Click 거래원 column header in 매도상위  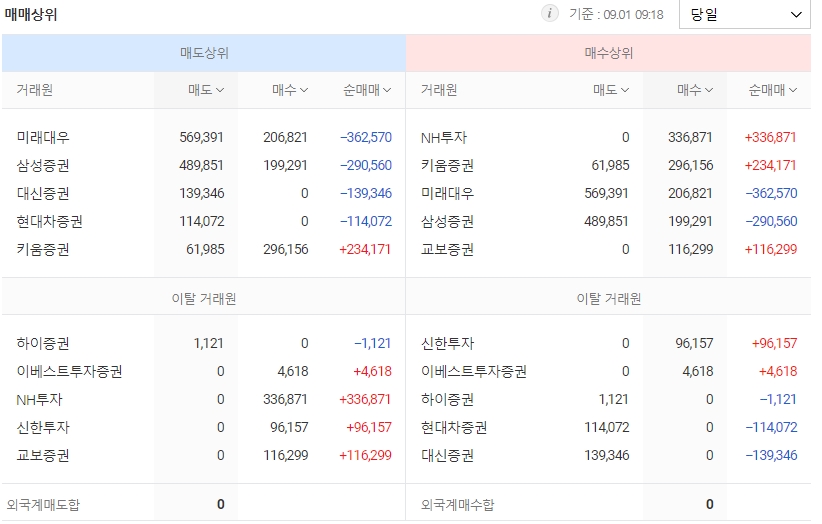(x=35, y=90)
